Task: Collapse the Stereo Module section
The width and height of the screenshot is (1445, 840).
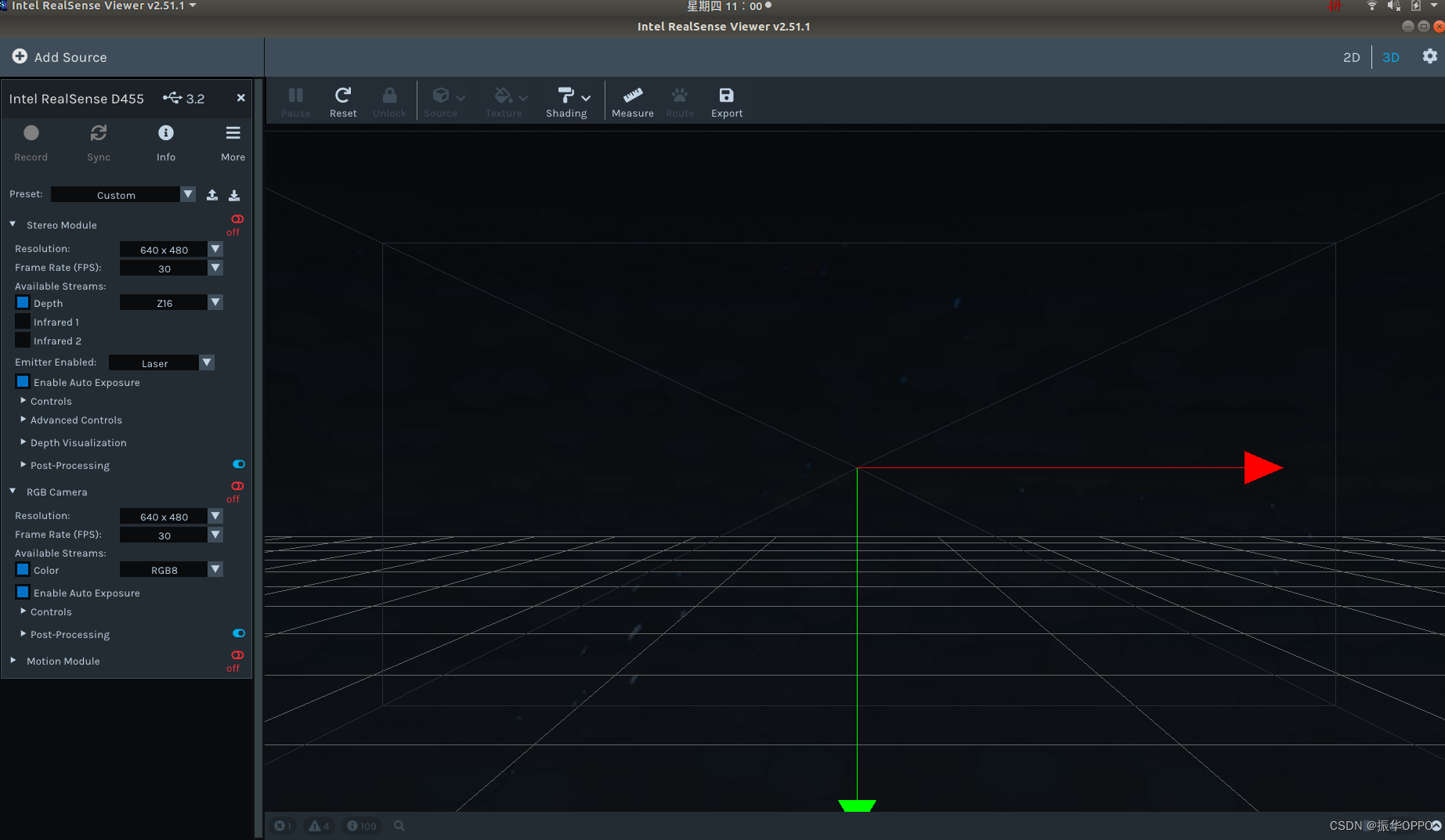Action: (13, 224)
